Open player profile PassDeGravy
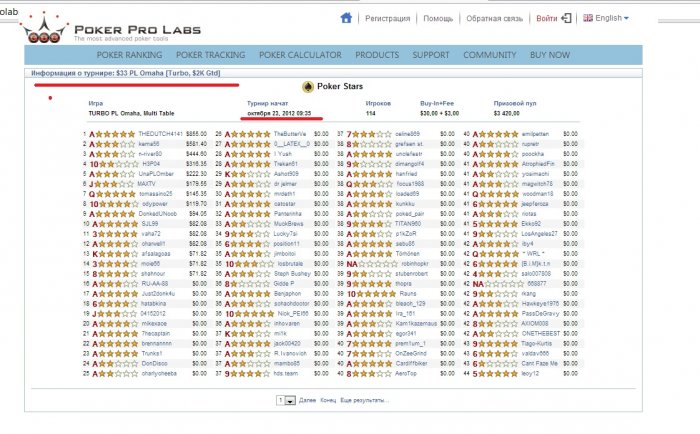 point(540,313)
